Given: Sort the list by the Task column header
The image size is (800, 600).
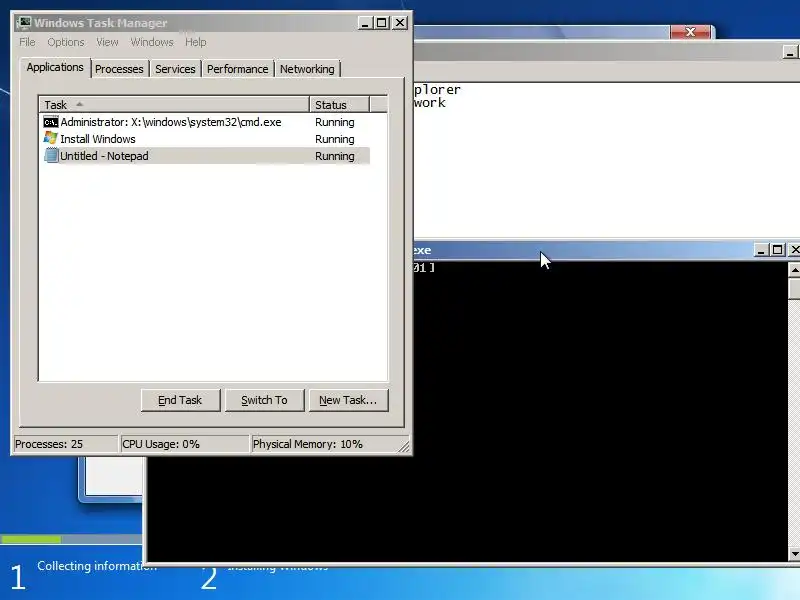Looking at the screenshot, I should point(174,105).
